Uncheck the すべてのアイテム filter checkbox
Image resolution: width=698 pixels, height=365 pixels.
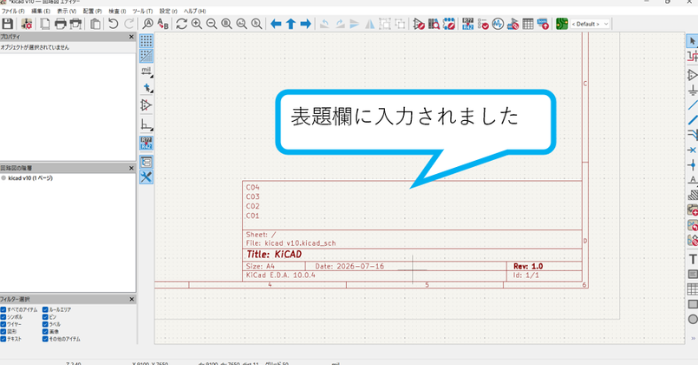point(3,310)
